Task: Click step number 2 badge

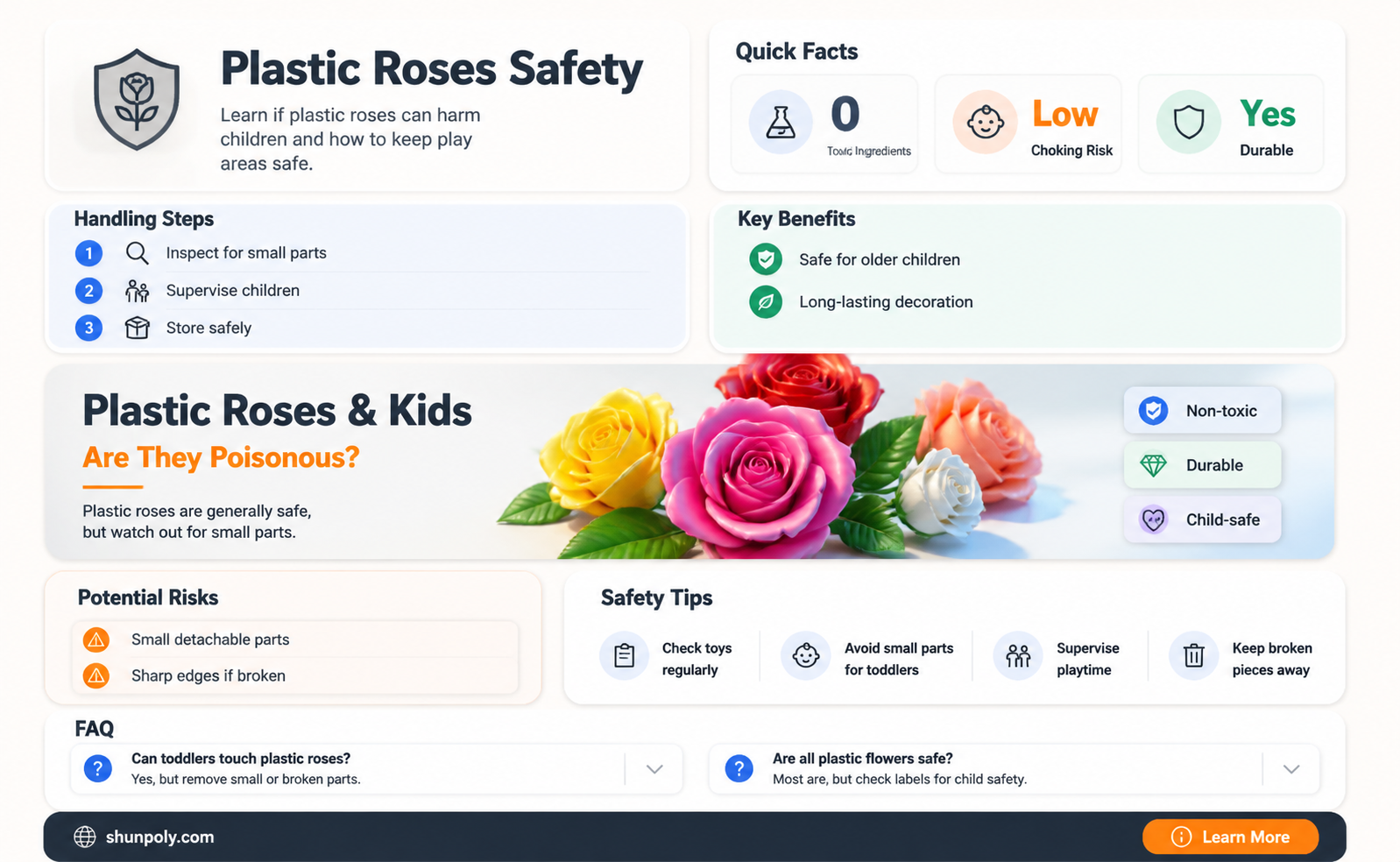Action: point(88,291)
